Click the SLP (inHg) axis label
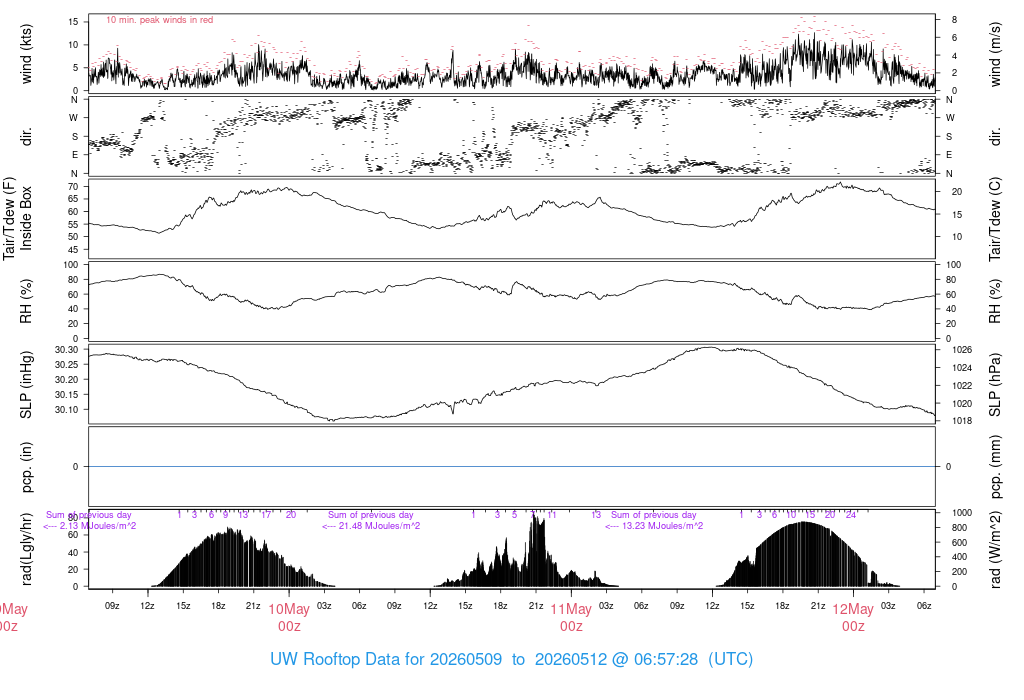This screenshot has height=700, width=1024. pos(26,385)
